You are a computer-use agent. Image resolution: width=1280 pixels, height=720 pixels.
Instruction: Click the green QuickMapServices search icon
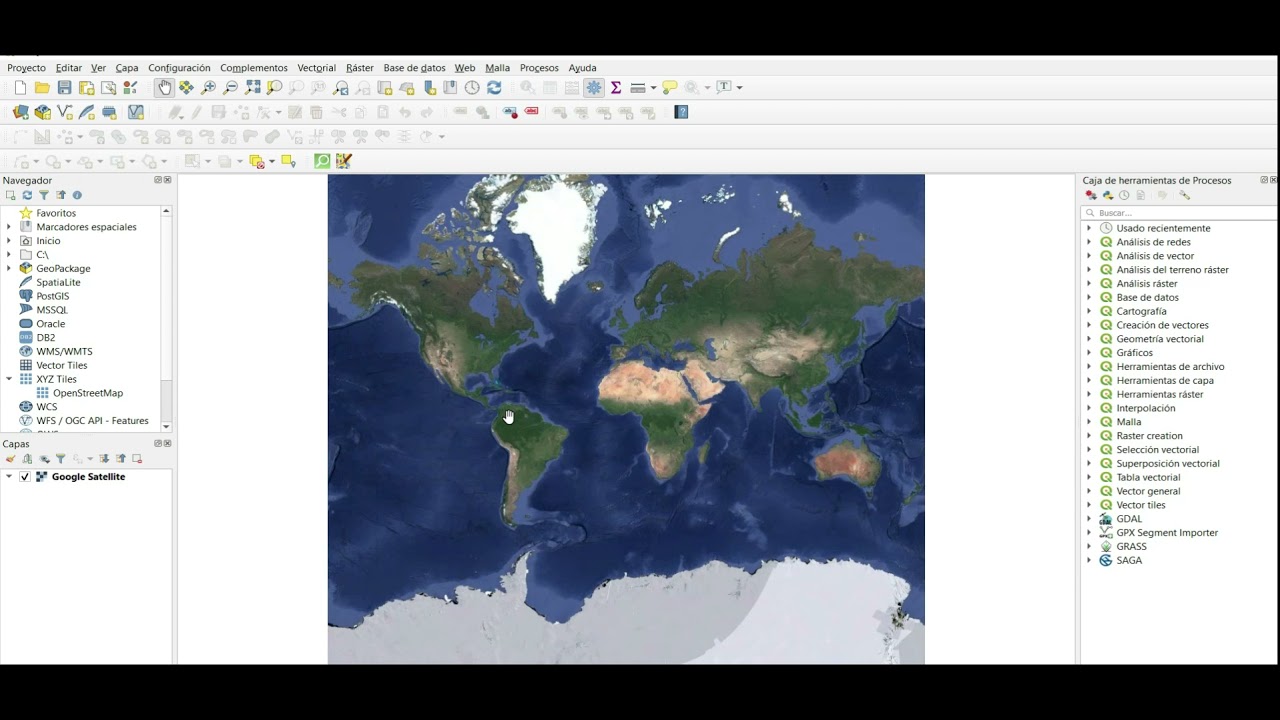322,161
